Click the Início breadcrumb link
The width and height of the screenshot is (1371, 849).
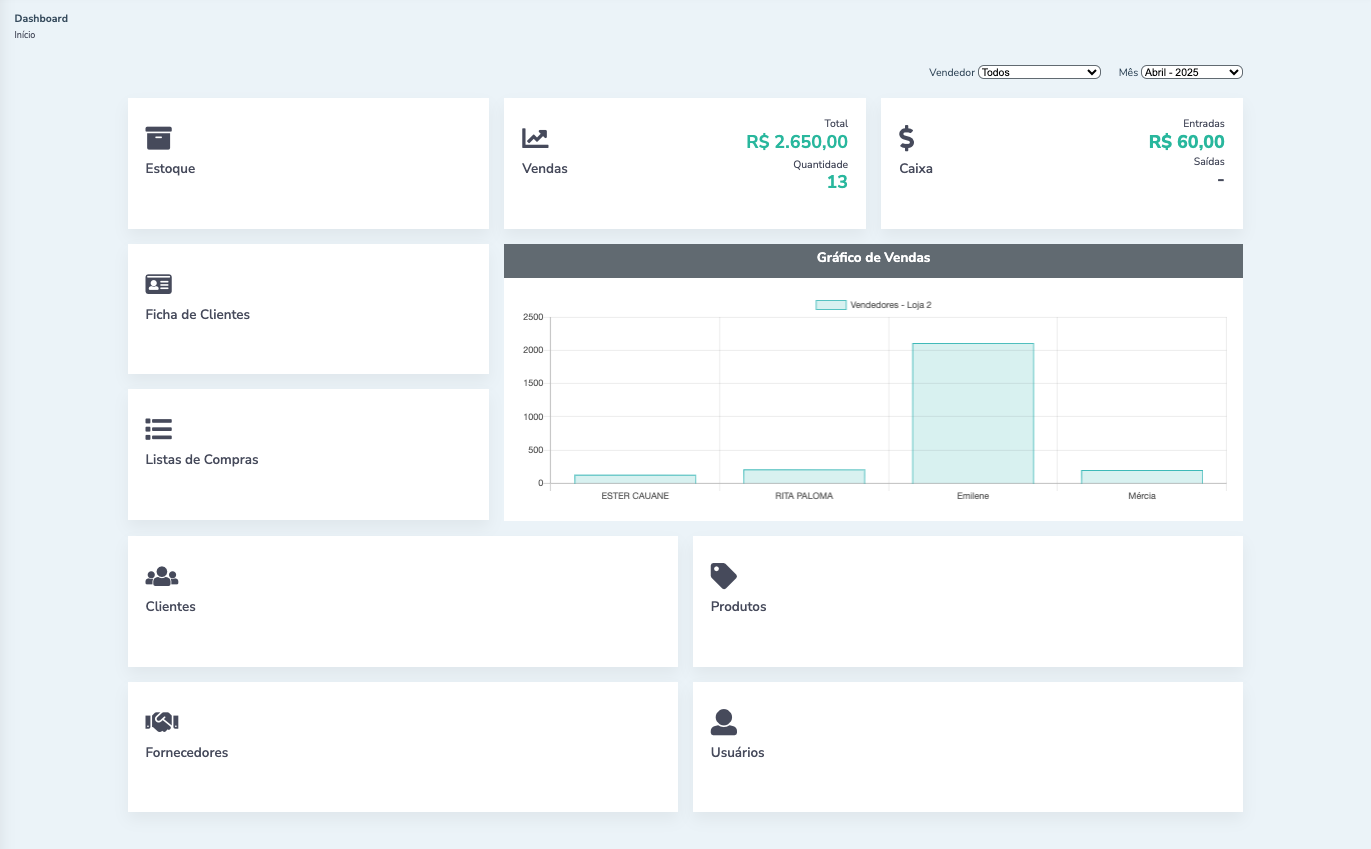click(25, 35)
